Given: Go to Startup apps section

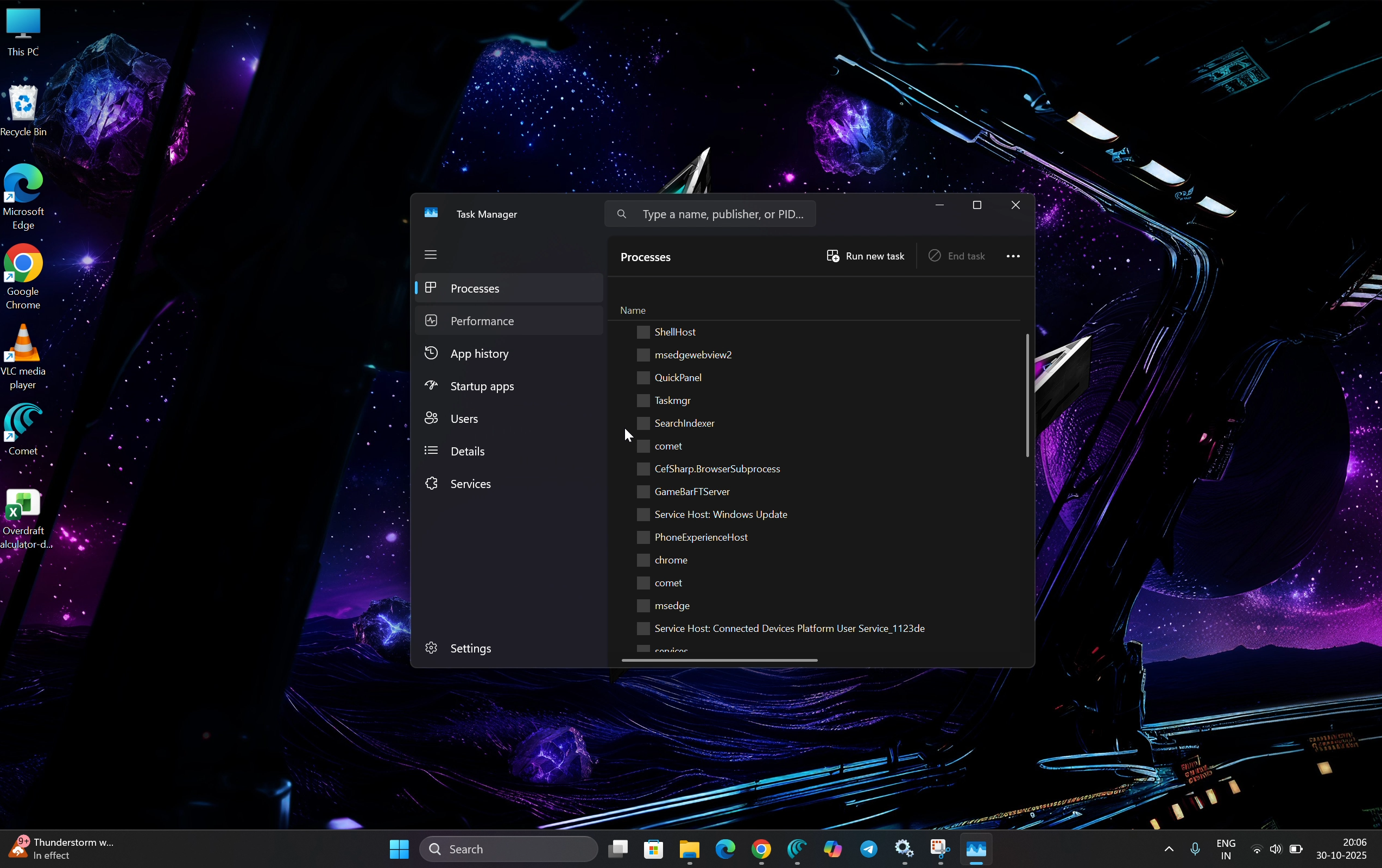Looking at the screenshot, I should click(482, 386).
